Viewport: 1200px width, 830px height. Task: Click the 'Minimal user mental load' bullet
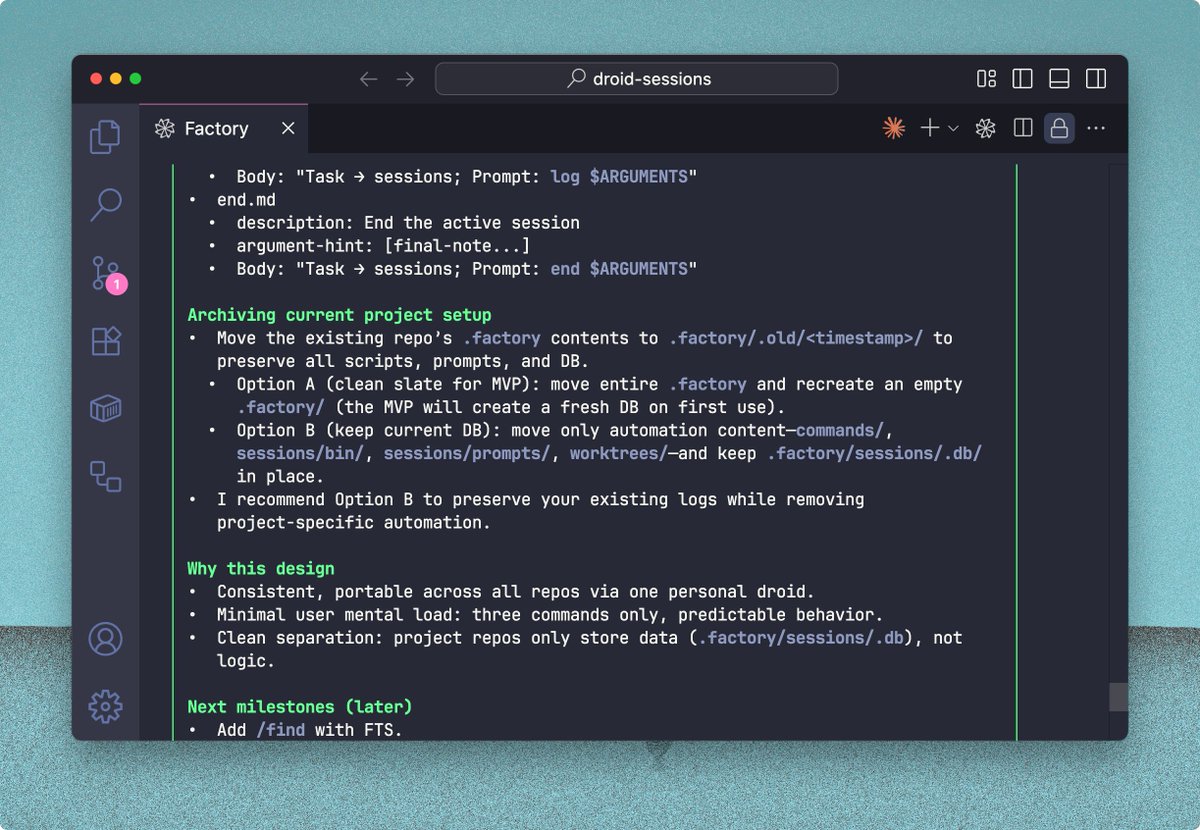click(550, 614)
